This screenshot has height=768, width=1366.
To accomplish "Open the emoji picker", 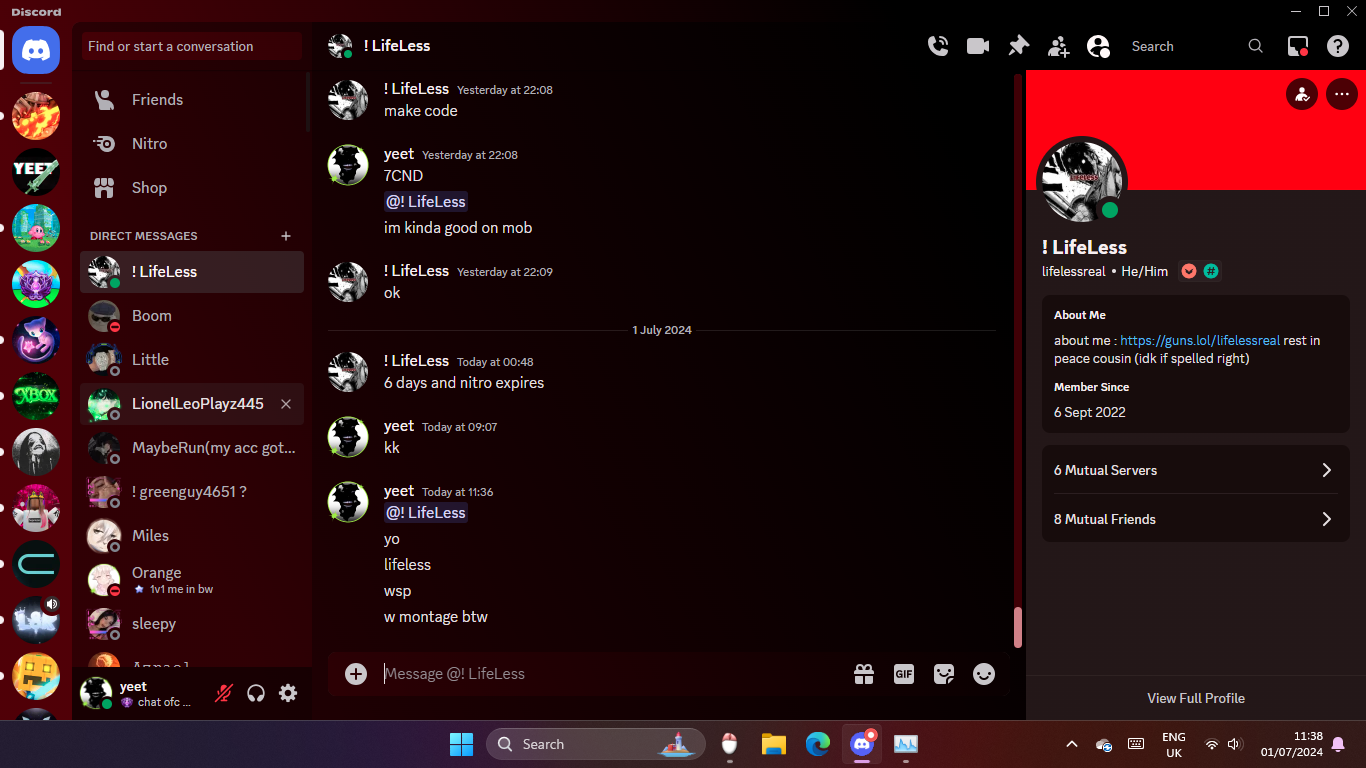I will pos(984,674).
